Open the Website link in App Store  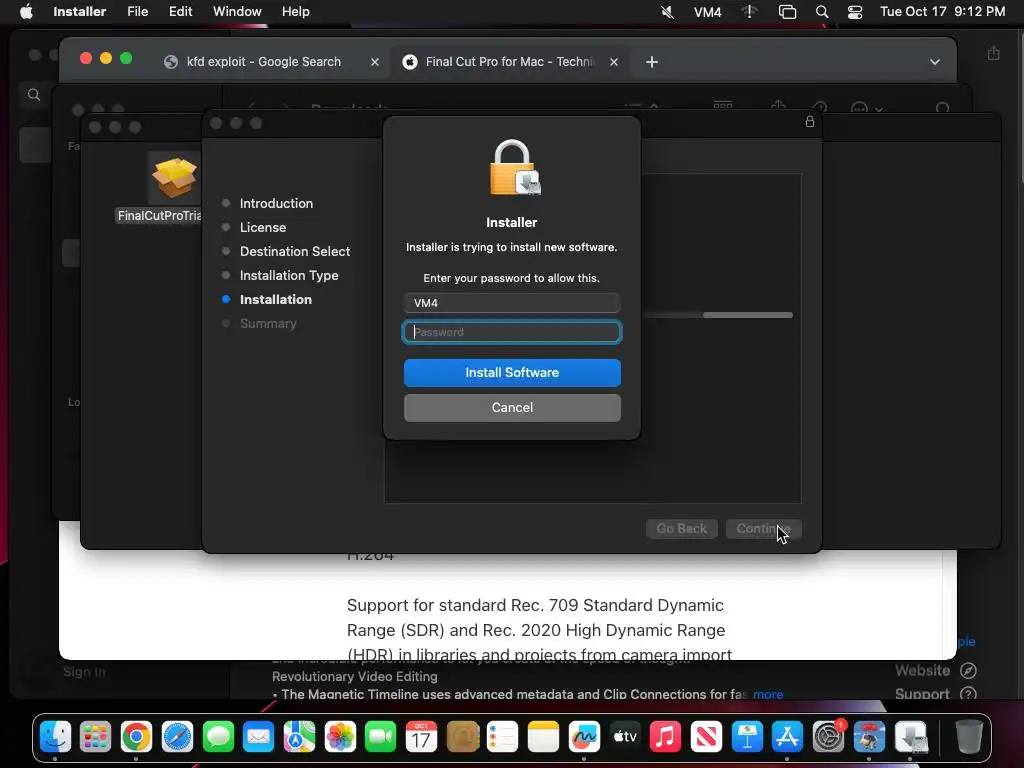(x=935, y=671)
